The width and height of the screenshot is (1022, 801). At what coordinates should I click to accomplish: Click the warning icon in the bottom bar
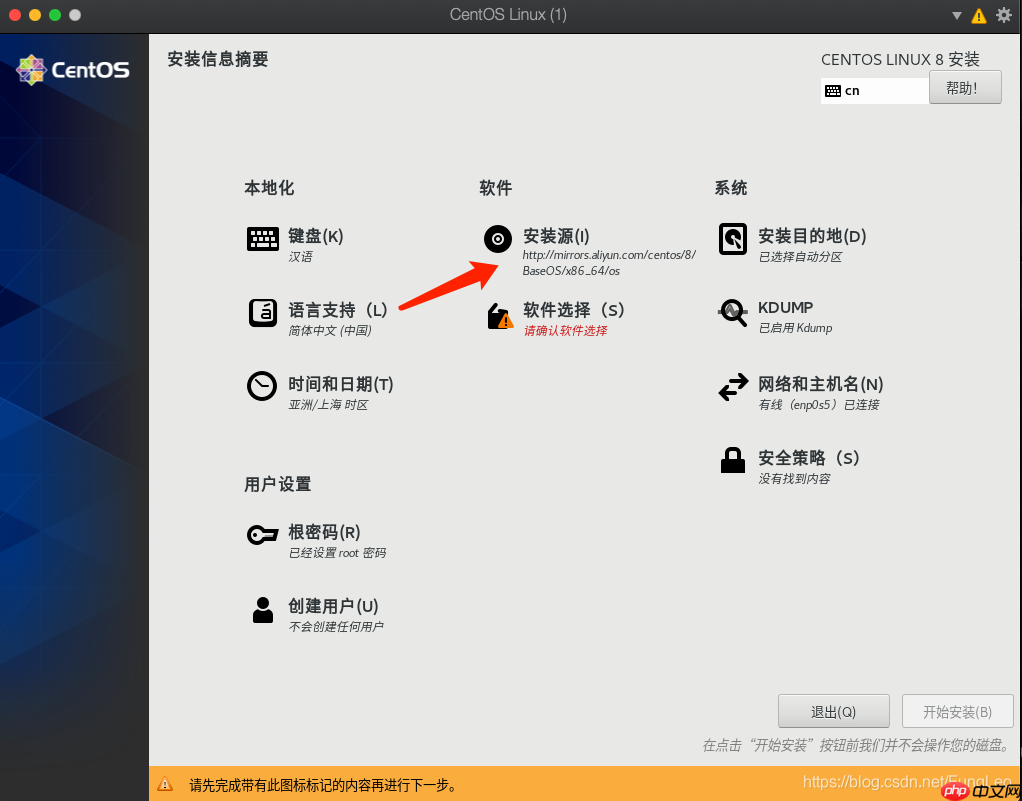click(x=165, y=784)
